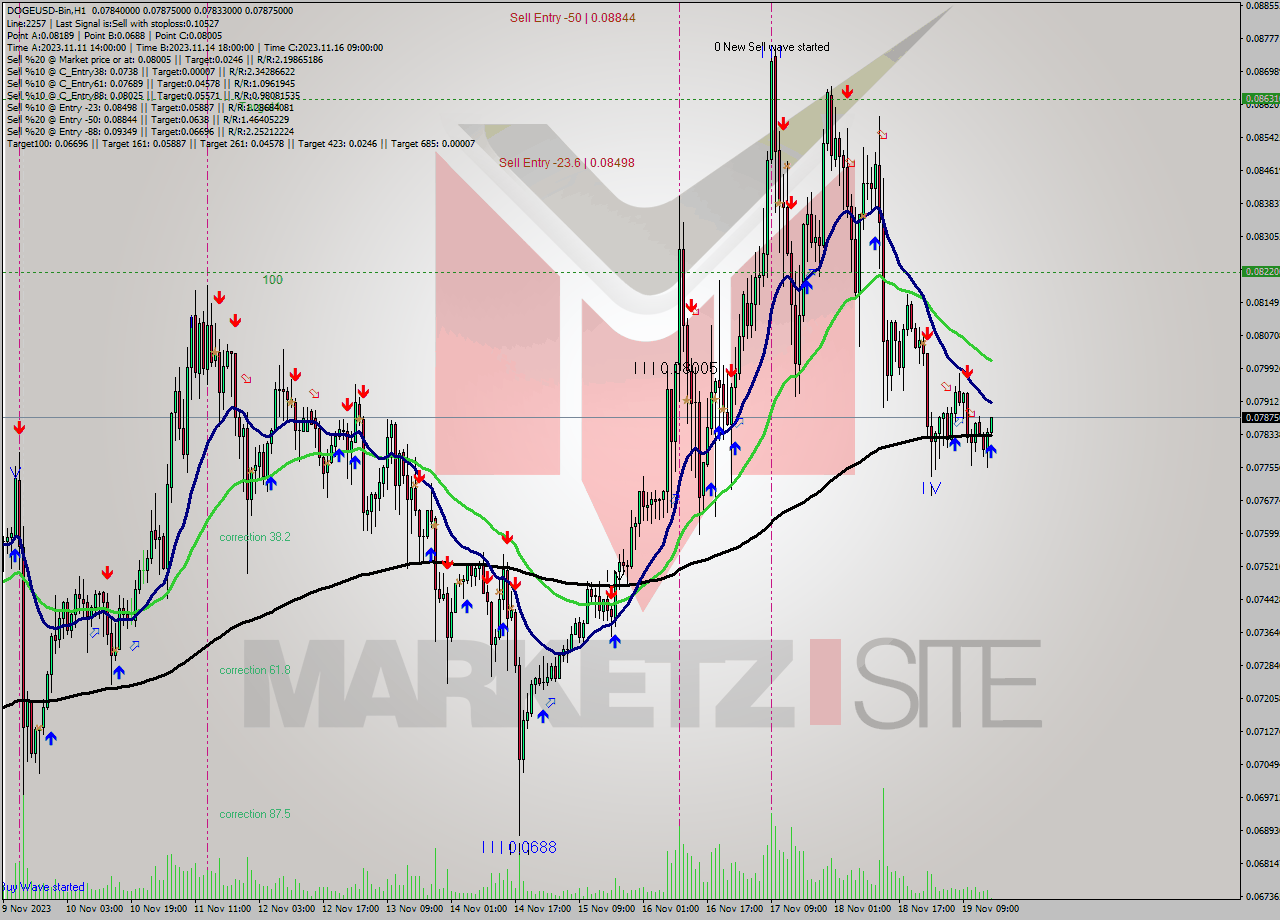The height and width of the screenshot is (920, 1280).
Task: Click the 0.07364 price axis value
Action: [x=1261, y=632]
